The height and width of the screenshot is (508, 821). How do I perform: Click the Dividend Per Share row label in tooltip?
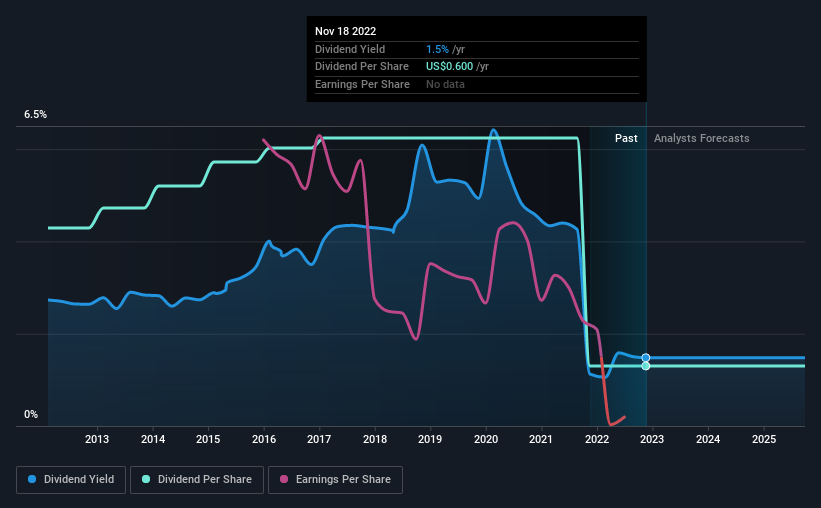point(362,67)
